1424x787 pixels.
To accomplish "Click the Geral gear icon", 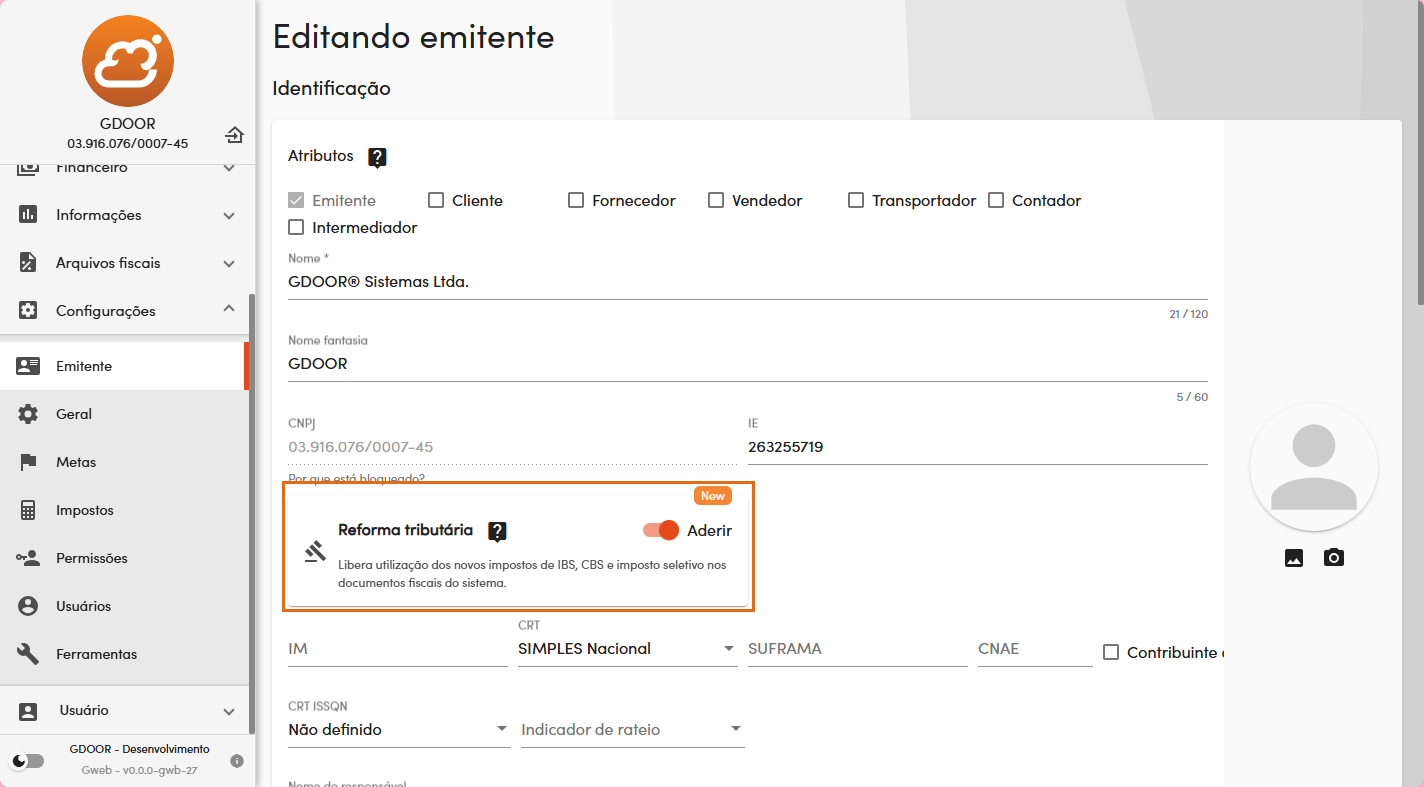I will click(28, 414).
